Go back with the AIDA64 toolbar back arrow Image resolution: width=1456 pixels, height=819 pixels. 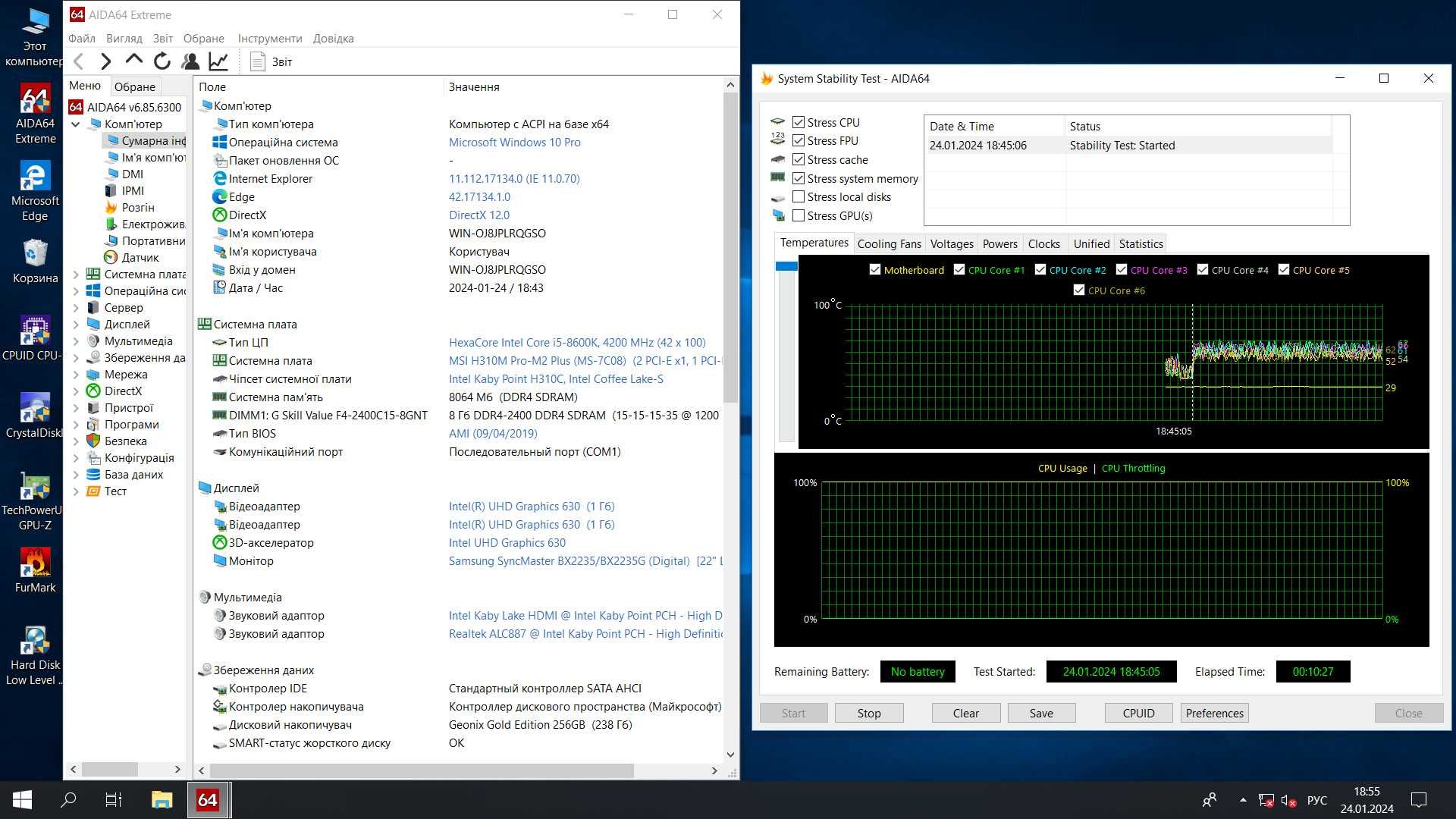pyautogui.click(x=78, y=61)
